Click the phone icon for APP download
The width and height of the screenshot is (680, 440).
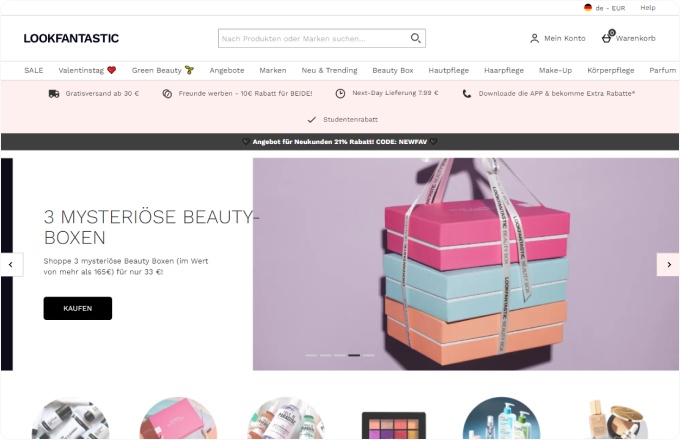(x=467, y=94)
